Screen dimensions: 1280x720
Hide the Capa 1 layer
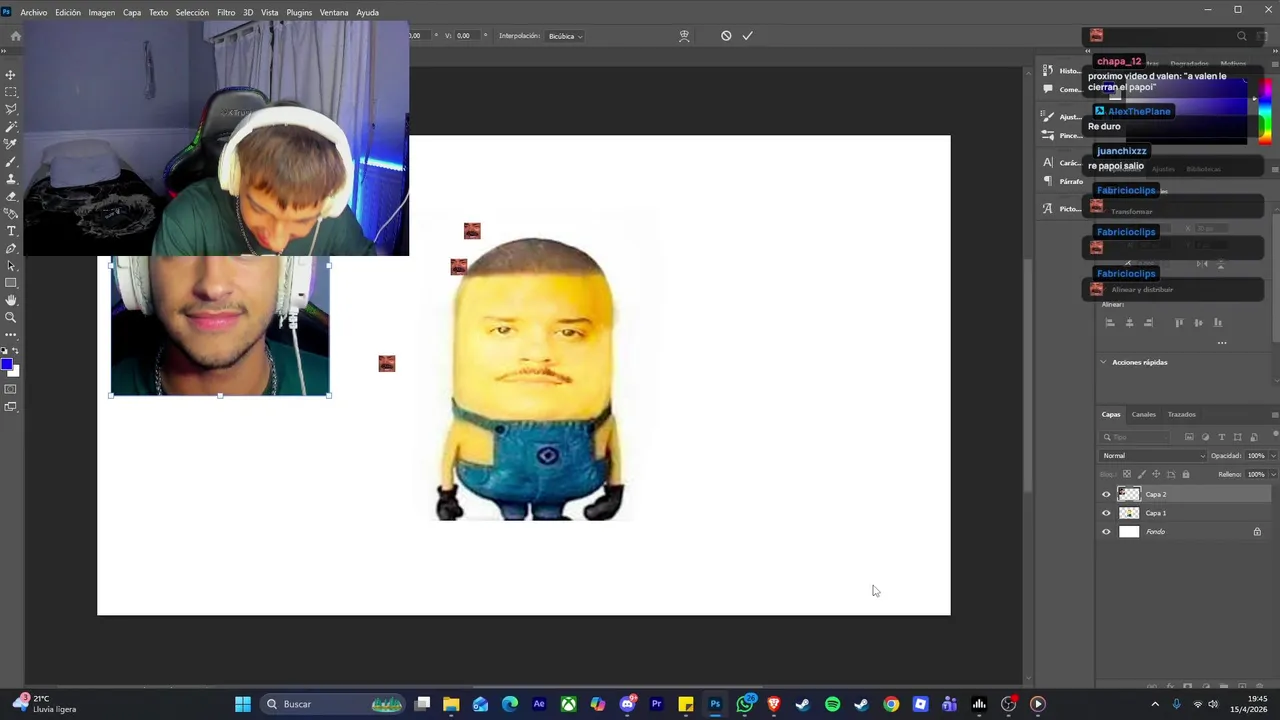(1106, 513)
